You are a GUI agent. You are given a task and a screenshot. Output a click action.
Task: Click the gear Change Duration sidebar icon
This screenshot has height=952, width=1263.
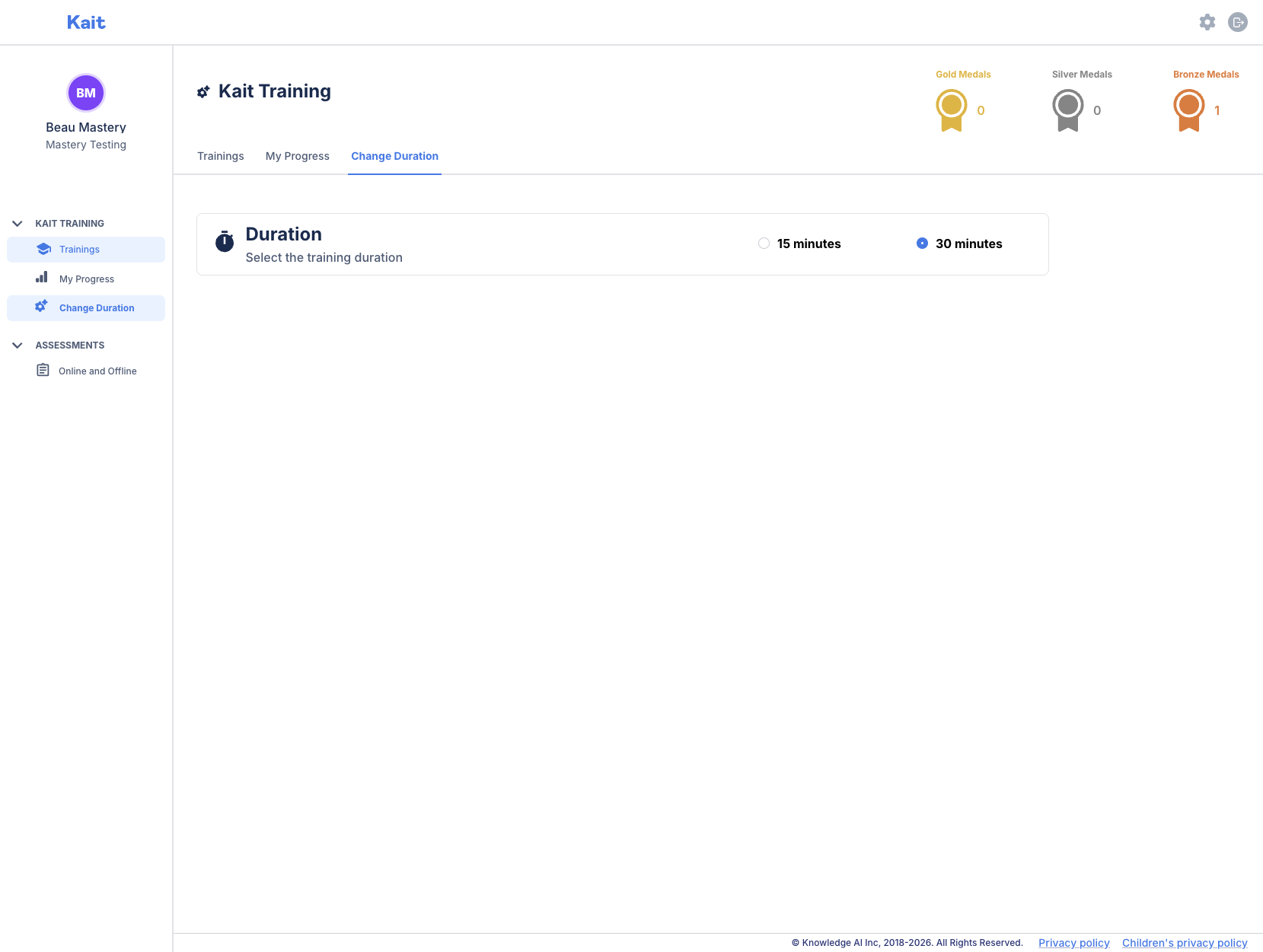pyautogui.click(x=42, y=307)
